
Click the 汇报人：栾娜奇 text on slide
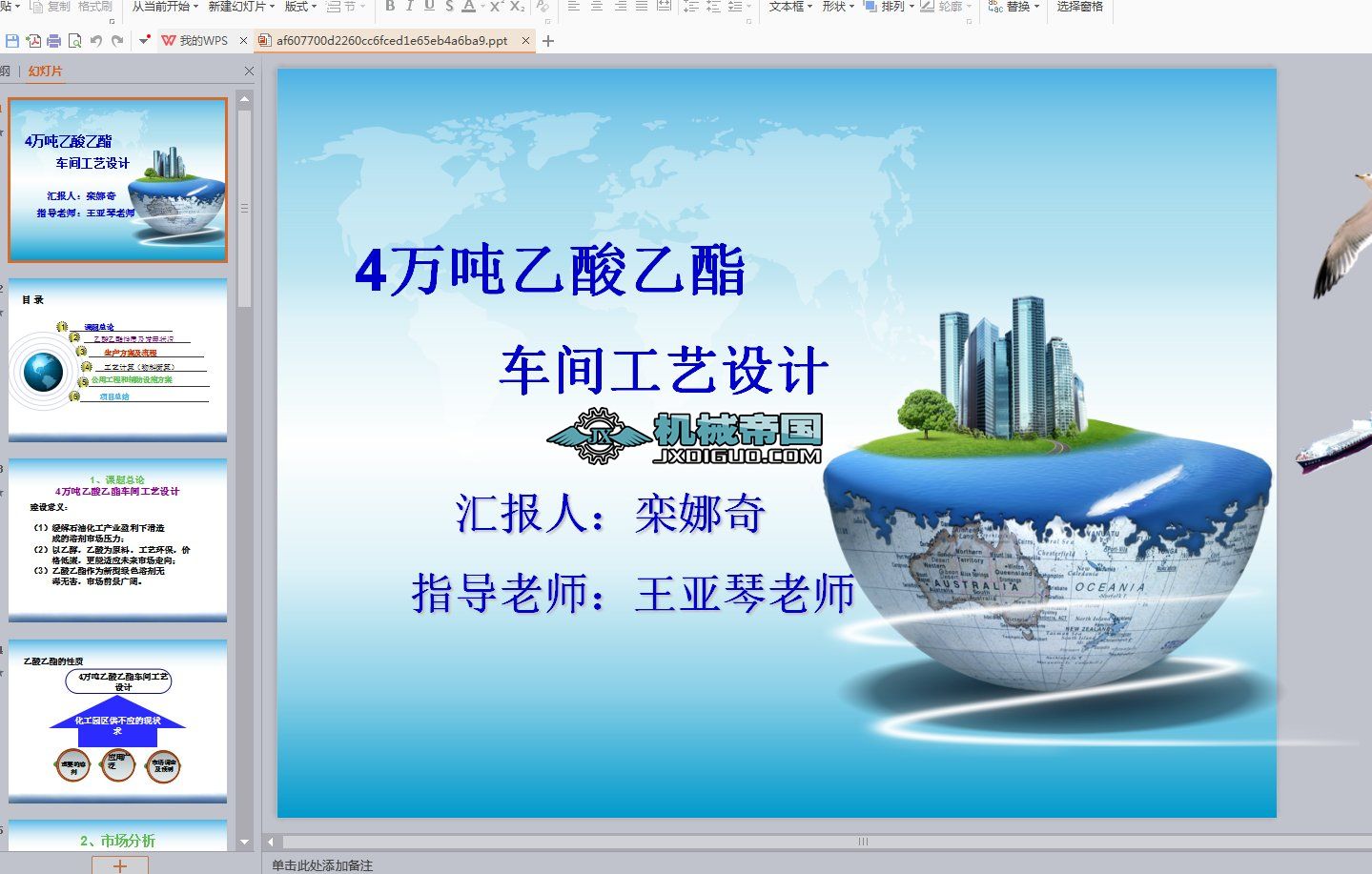click(x=610, y=513)
